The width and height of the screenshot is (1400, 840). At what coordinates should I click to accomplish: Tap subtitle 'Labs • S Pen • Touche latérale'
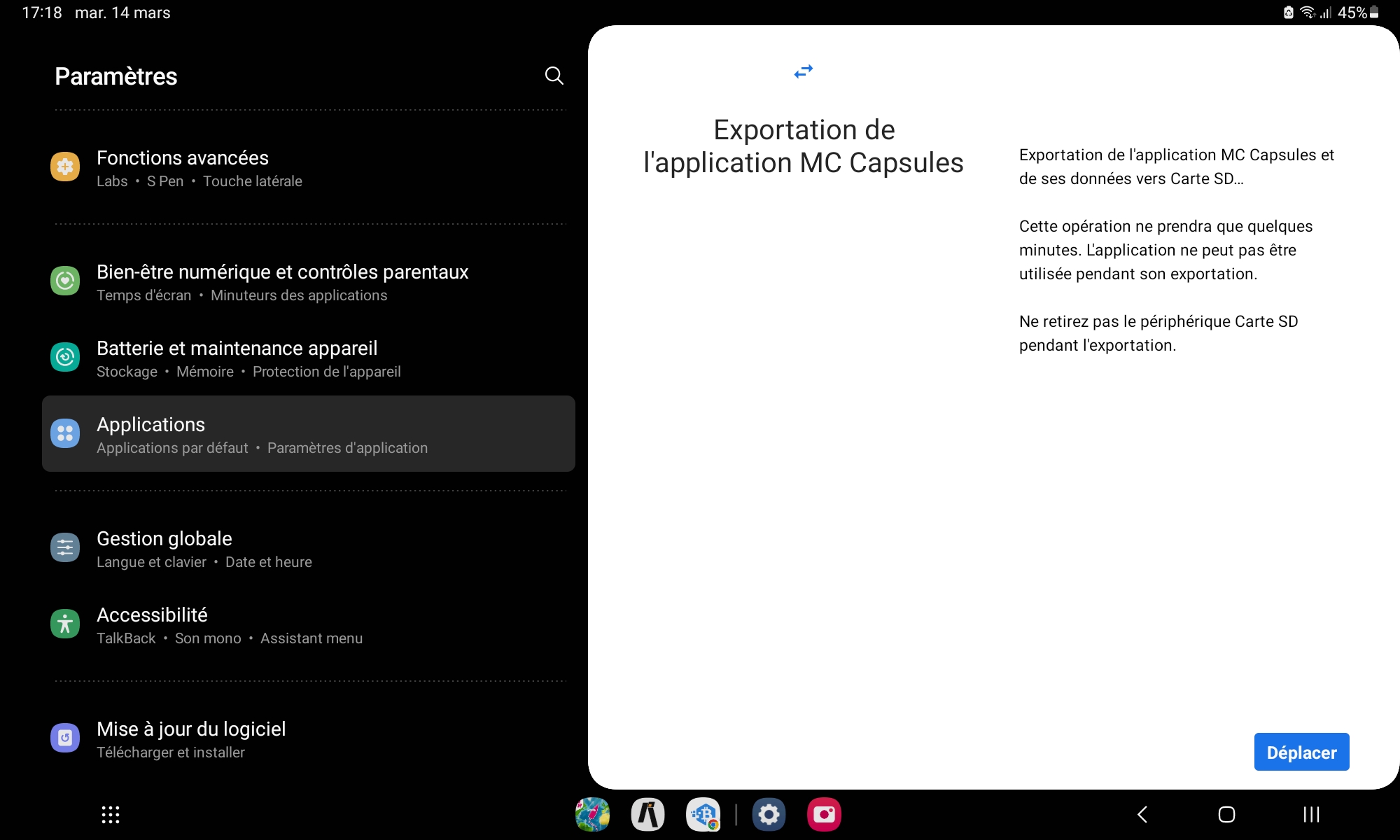(199, 181)
